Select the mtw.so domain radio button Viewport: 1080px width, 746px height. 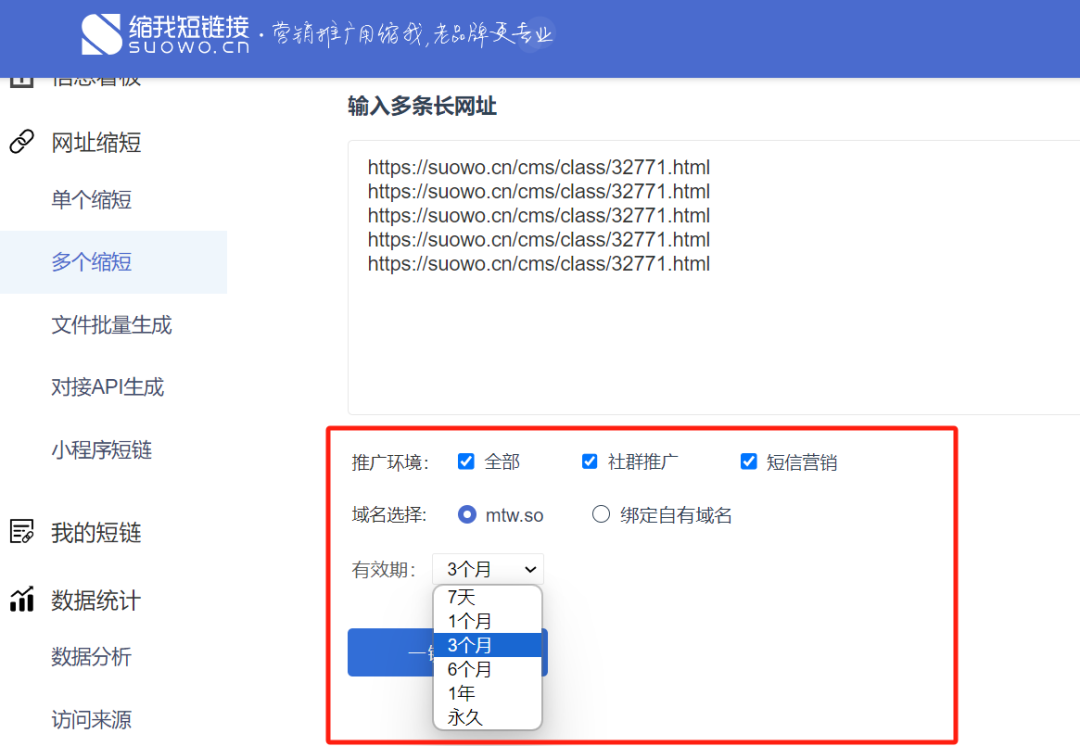[467, 515]
